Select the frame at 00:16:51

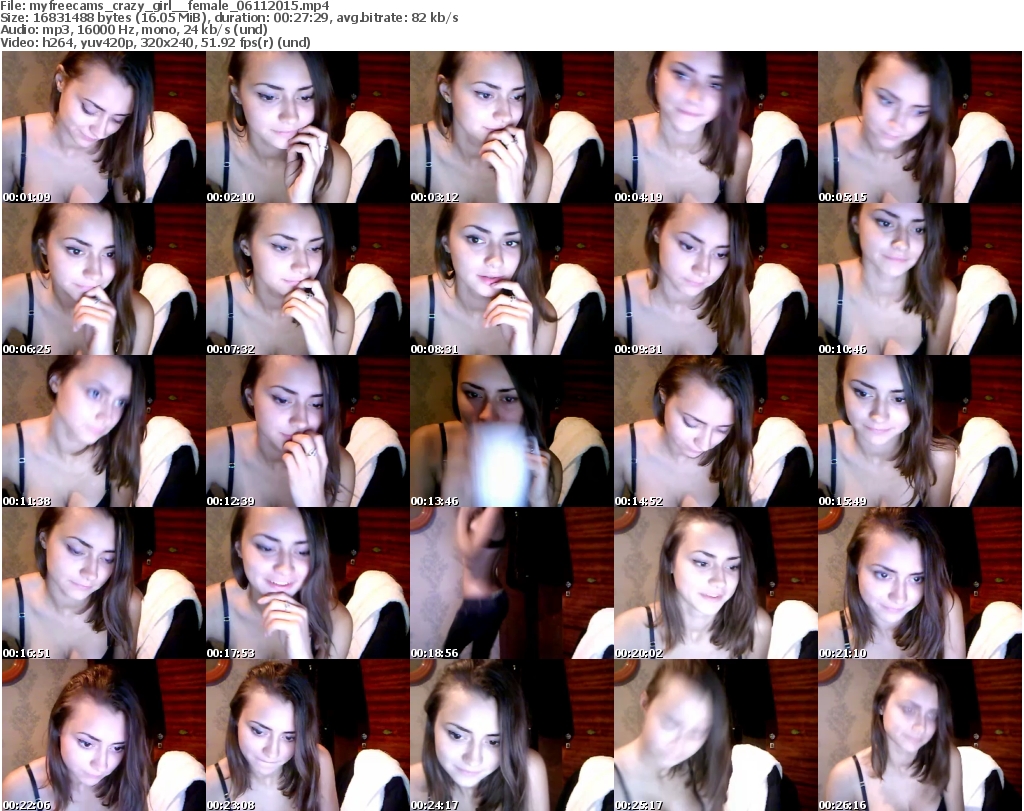click(x=102, y=584)
